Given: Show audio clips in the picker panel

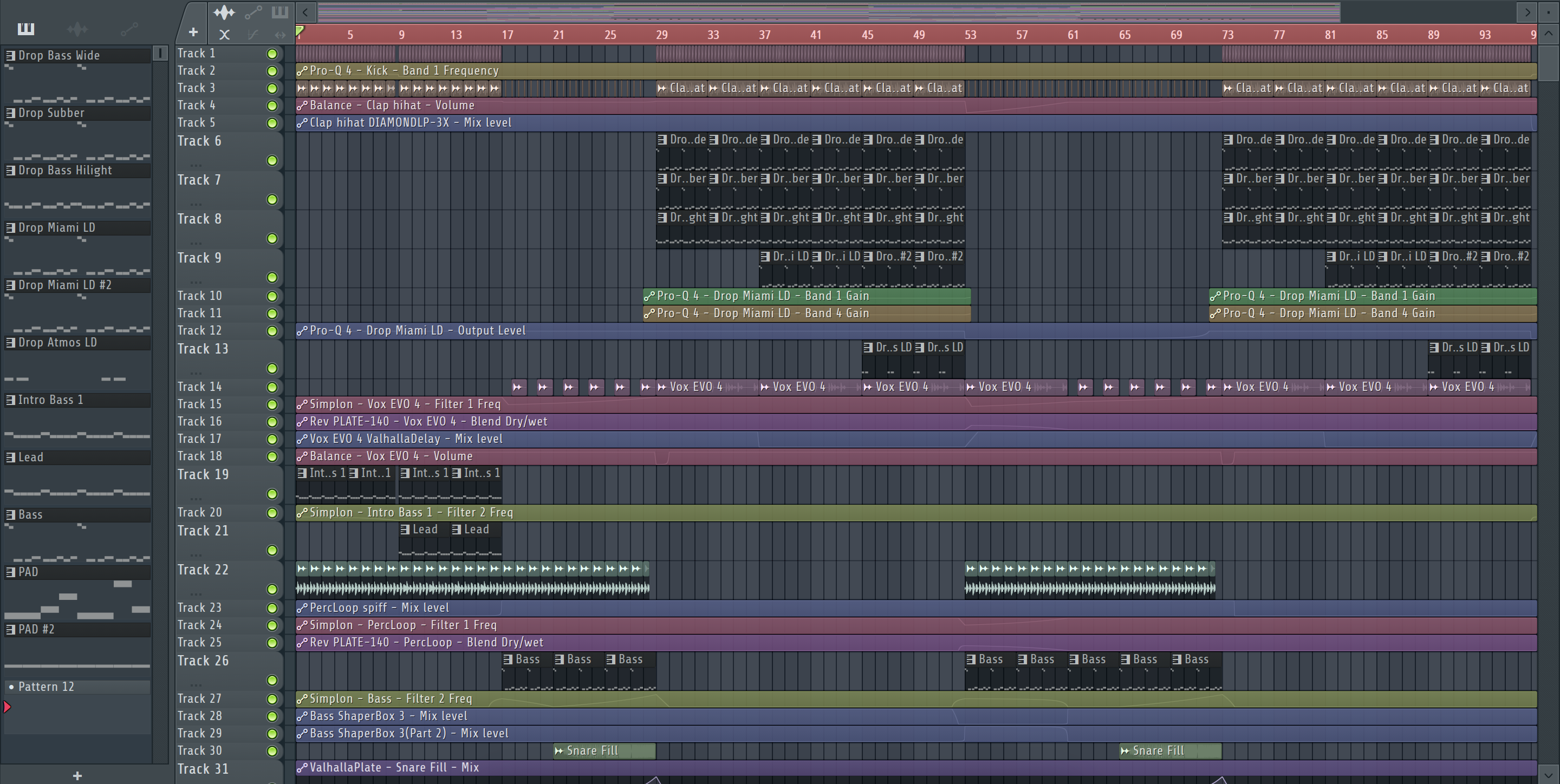Looking at the screenshot, I should pos(77,29).
